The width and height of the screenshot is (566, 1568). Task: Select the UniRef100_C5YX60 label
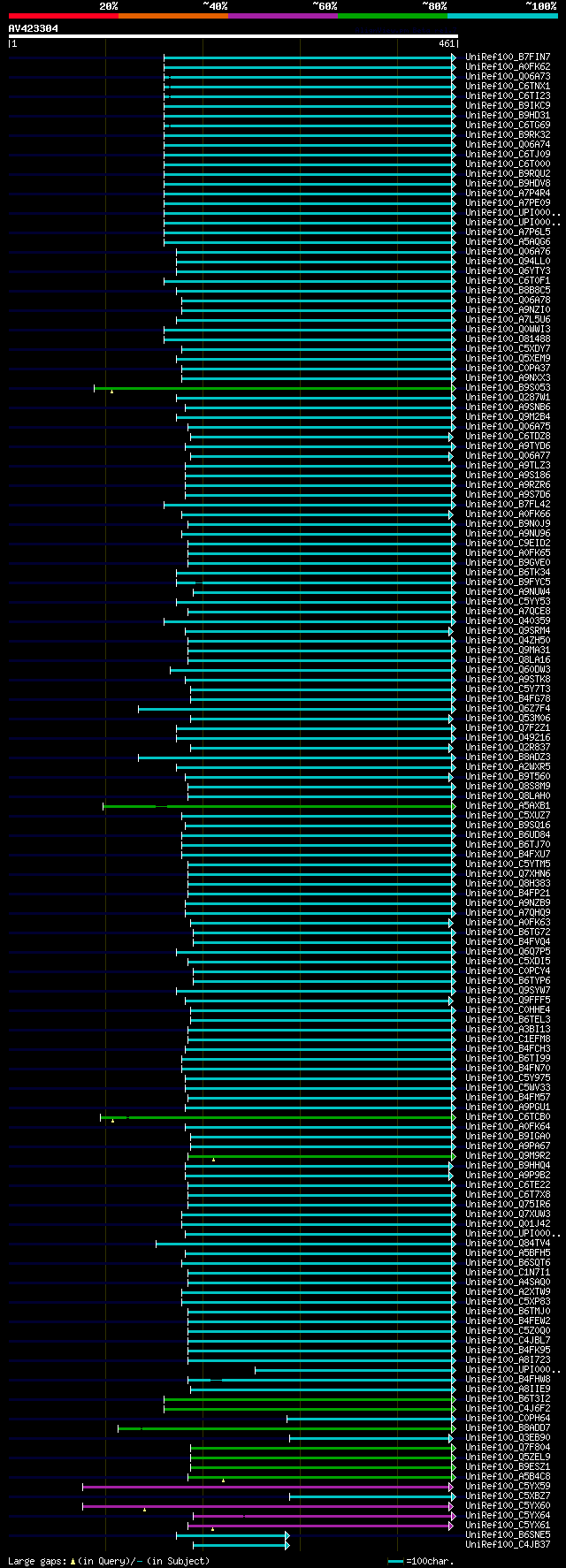[508, 1506]
